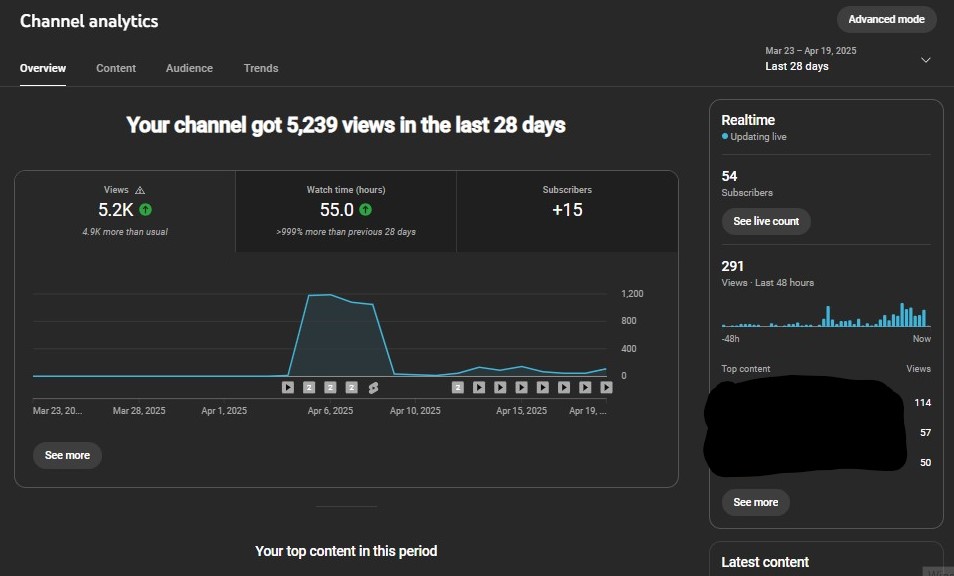This screenshot has width=954, height=576.
Task: Select the '2' videos marker for Apr 7
Action: (x=352, y=387)
